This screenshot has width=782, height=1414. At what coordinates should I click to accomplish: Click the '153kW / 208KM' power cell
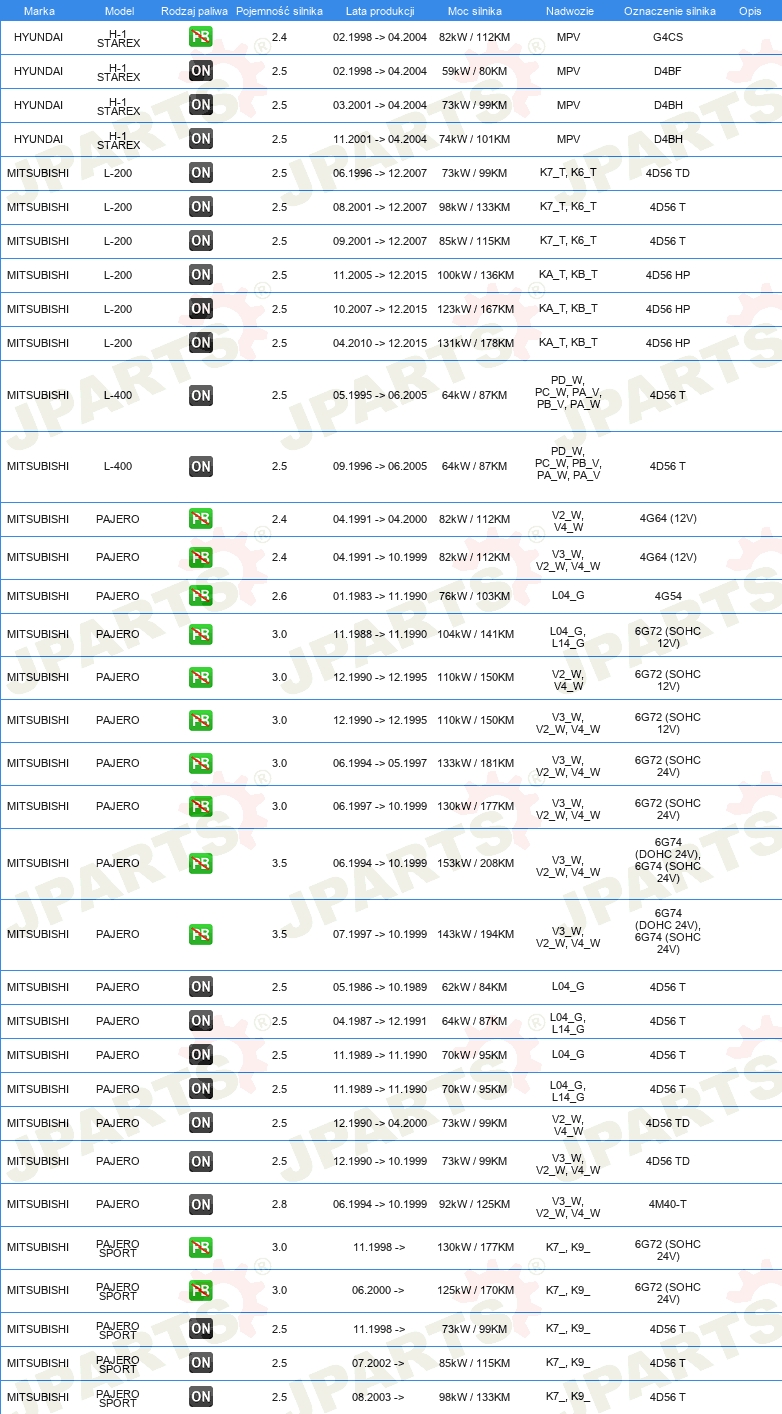(475, 863)
